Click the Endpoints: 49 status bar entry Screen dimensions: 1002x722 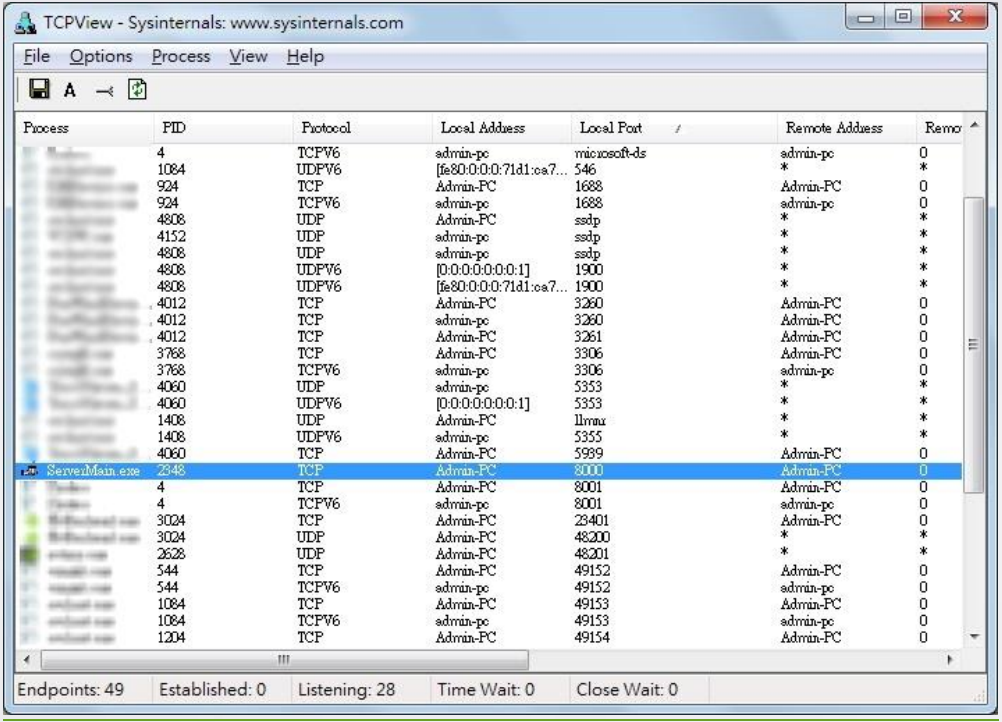point(71,690)
